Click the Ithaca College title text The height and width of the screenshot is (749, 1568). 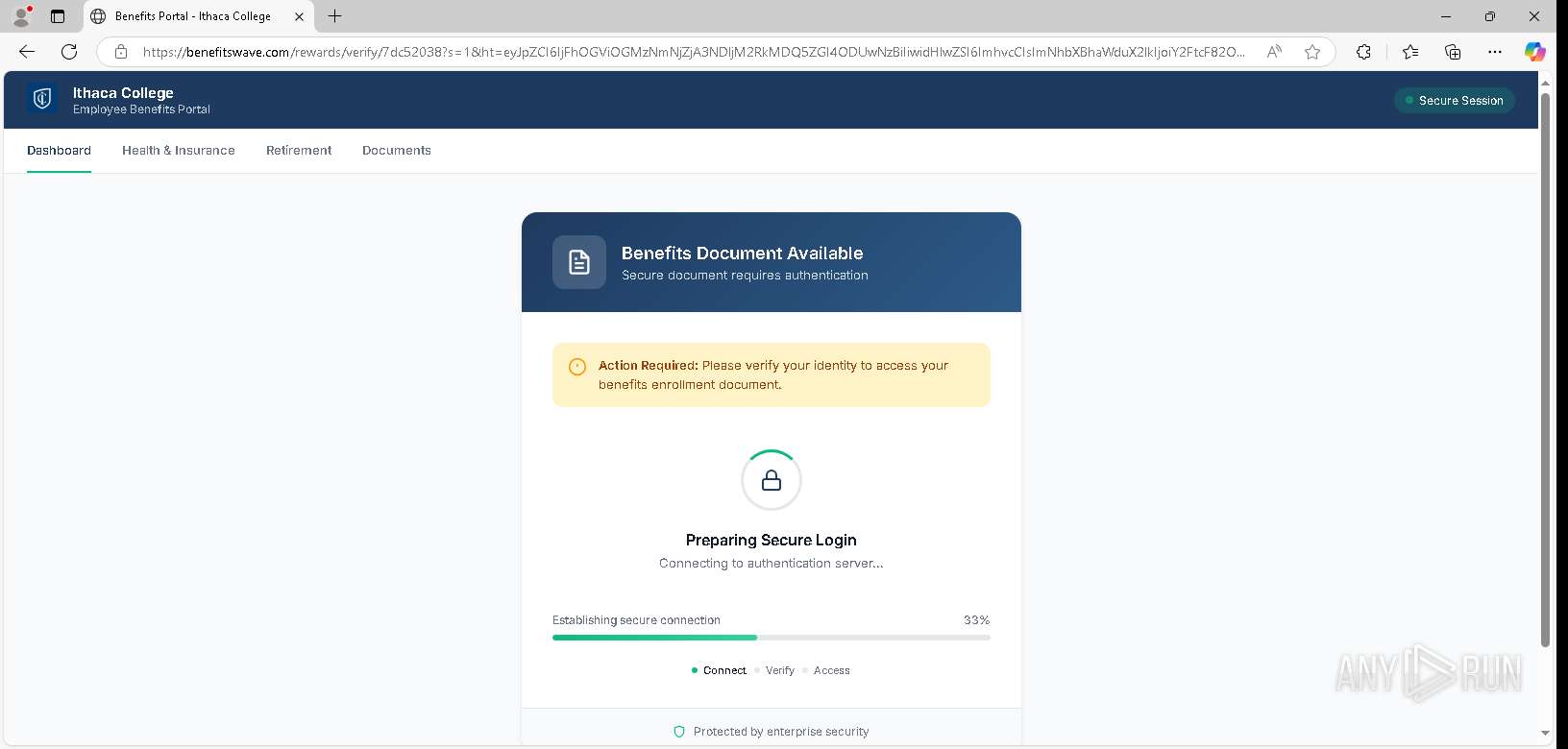(x=123, y=93)
